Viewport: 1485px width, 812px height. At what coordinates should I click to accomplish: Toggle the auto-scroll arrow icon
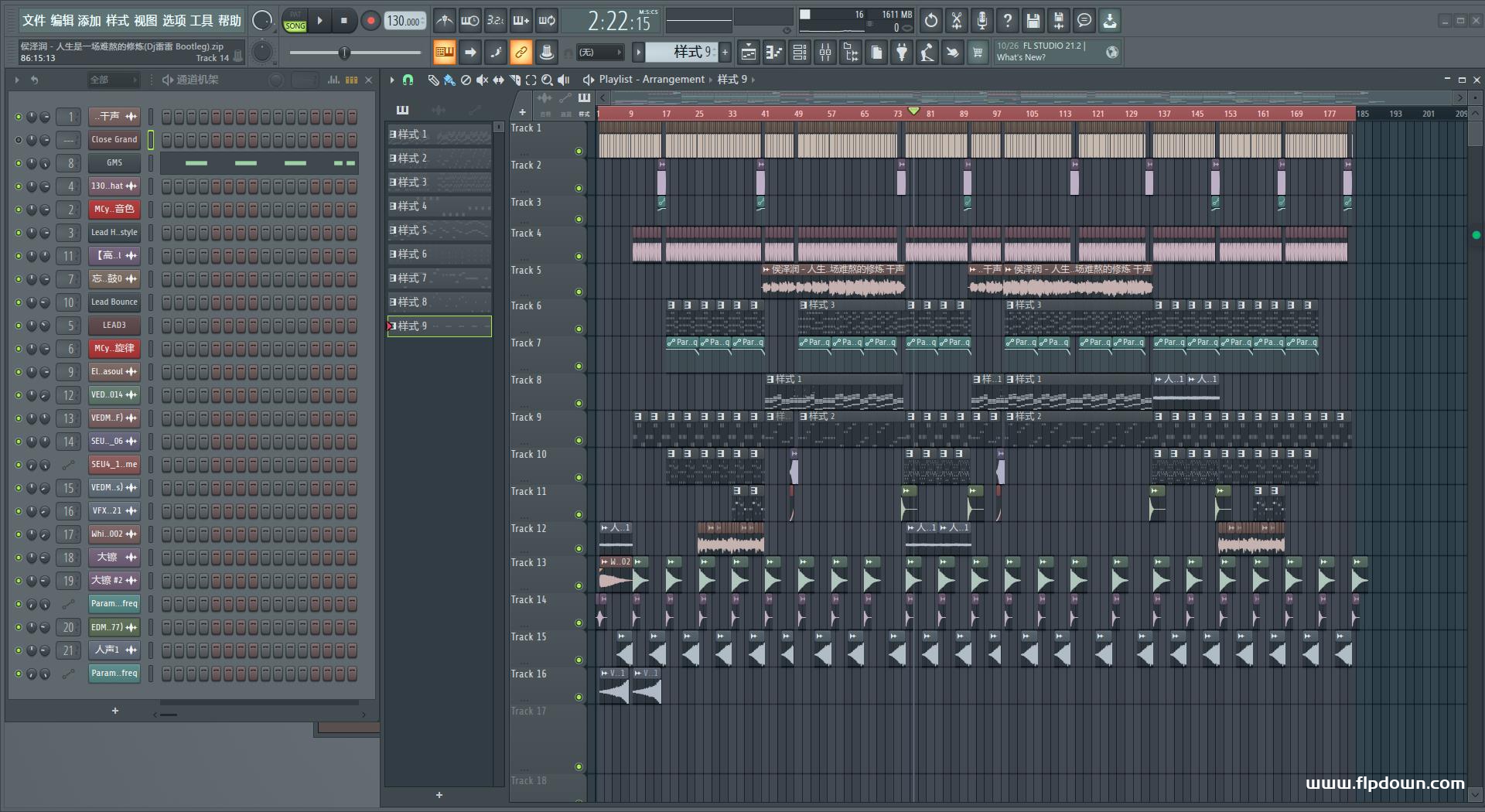click(469, 53)
